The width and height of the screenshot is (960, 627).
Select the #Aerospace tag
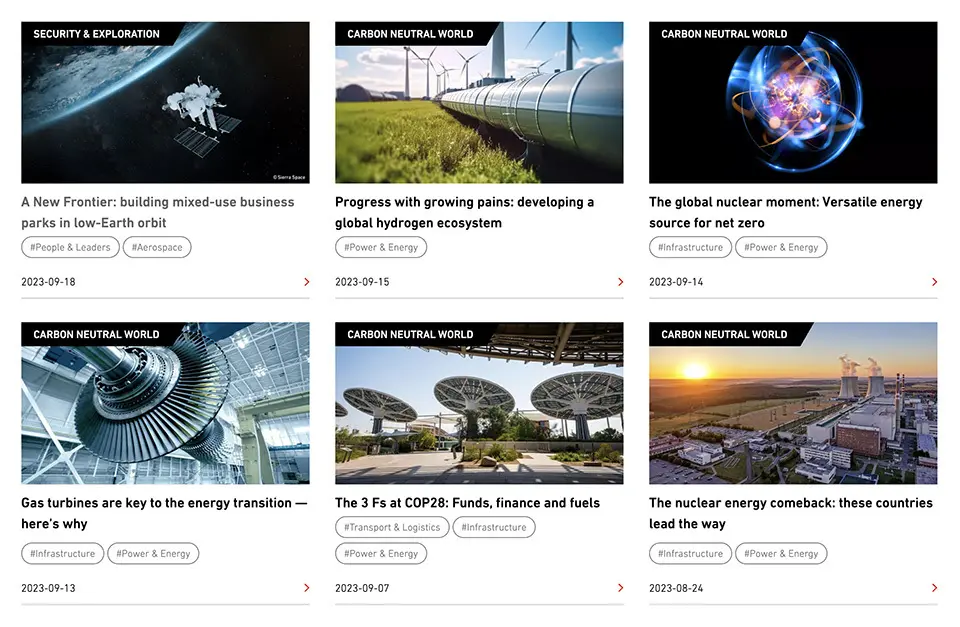pos(157,247)
